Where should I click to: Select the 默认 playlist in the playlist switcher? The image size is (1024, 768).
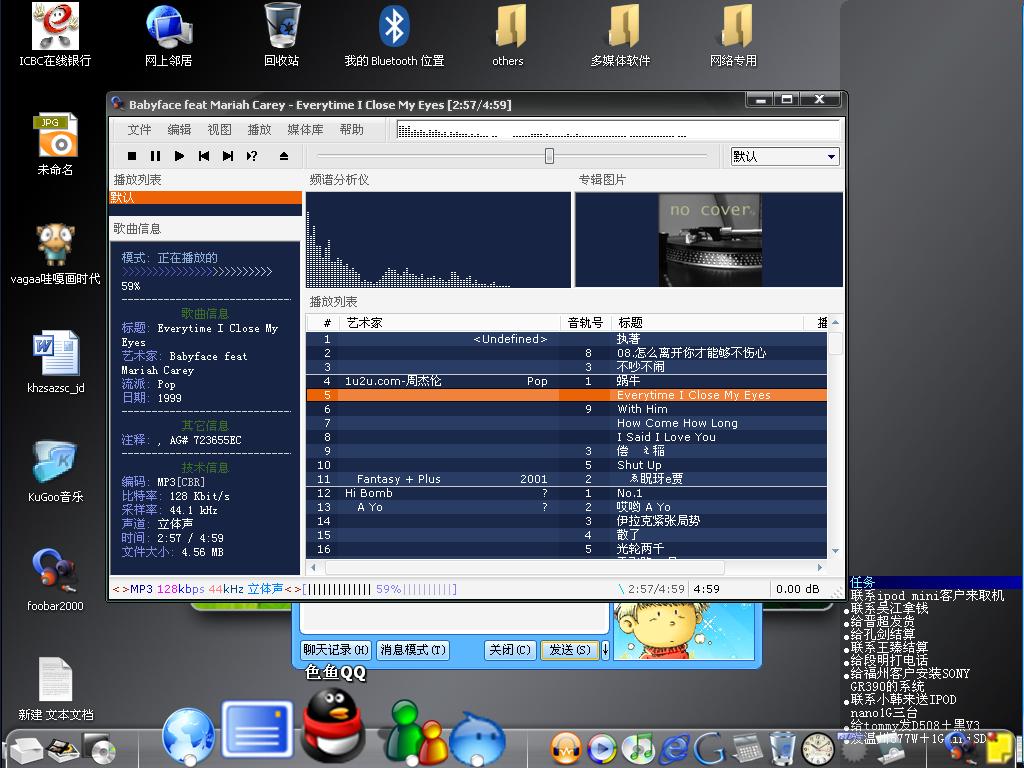click(205, 197)
